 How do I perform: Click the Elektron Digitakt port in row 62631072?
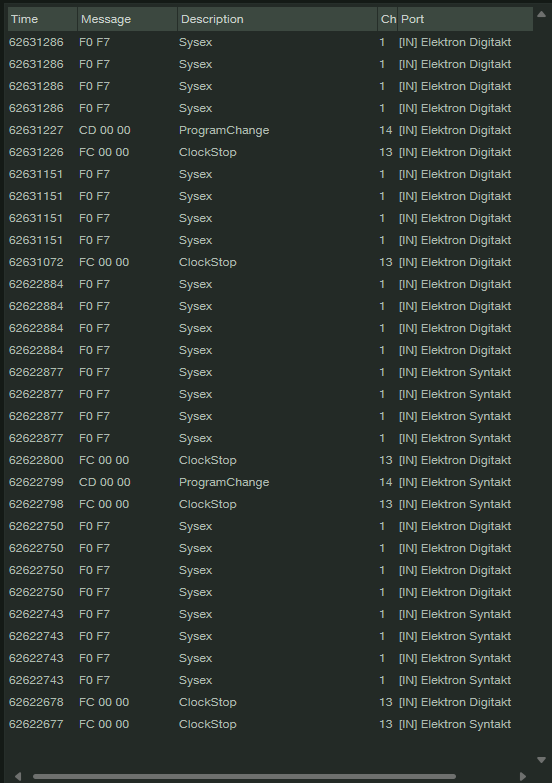455,262
